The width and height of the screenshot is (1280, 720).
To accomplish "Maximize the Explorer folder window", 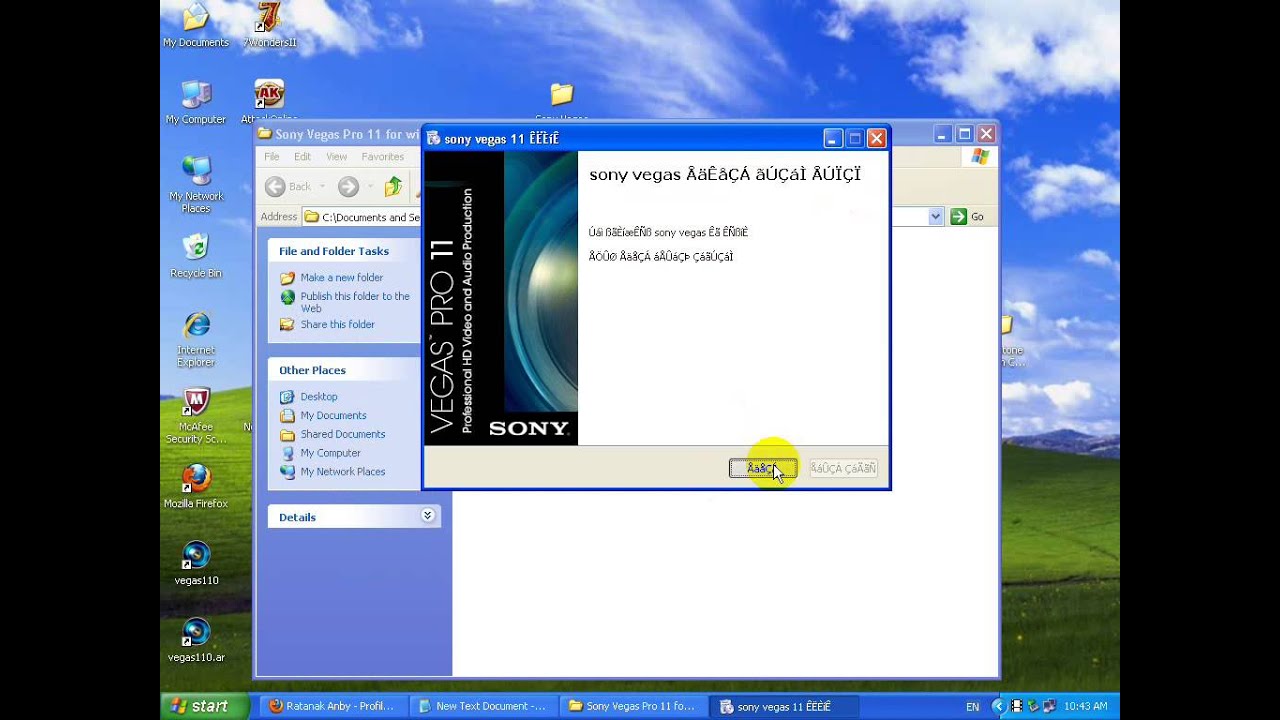I will (x=965, y=133).
